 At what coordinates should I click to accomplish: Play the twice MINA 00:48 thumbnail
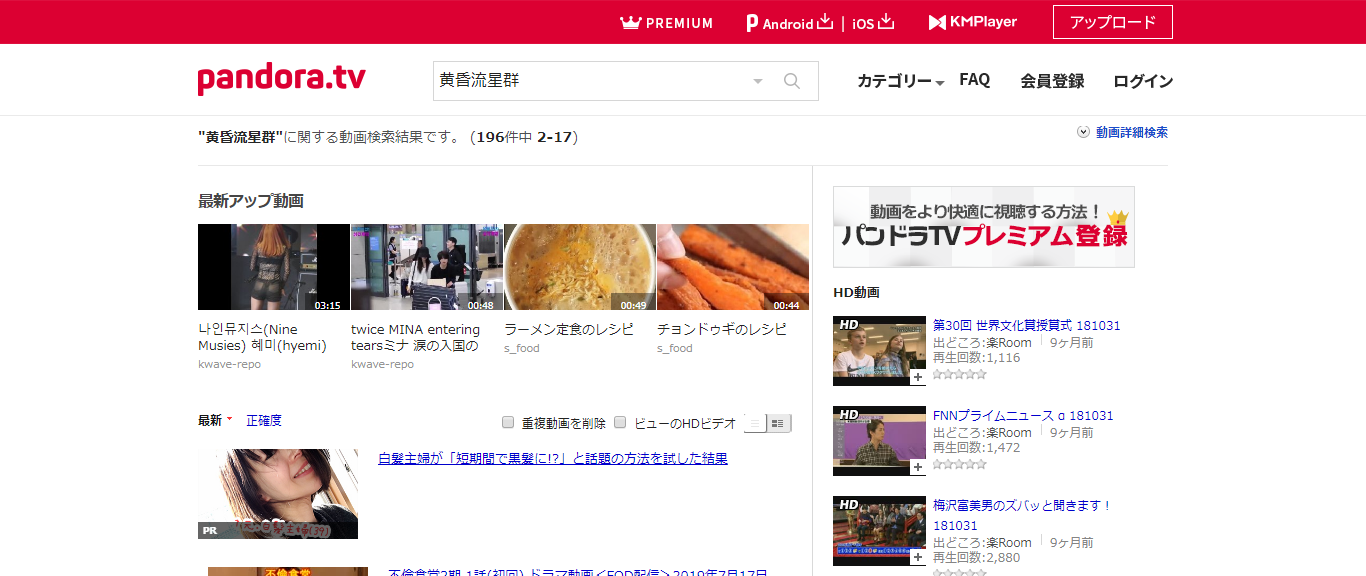point(427,267)
